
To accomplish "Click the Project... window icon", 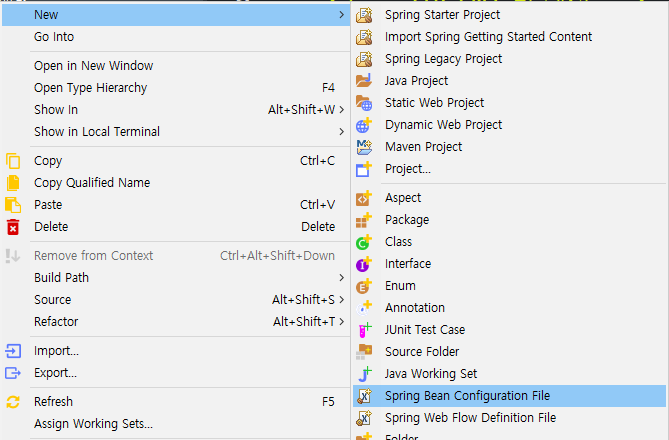I will pos(364,169).
